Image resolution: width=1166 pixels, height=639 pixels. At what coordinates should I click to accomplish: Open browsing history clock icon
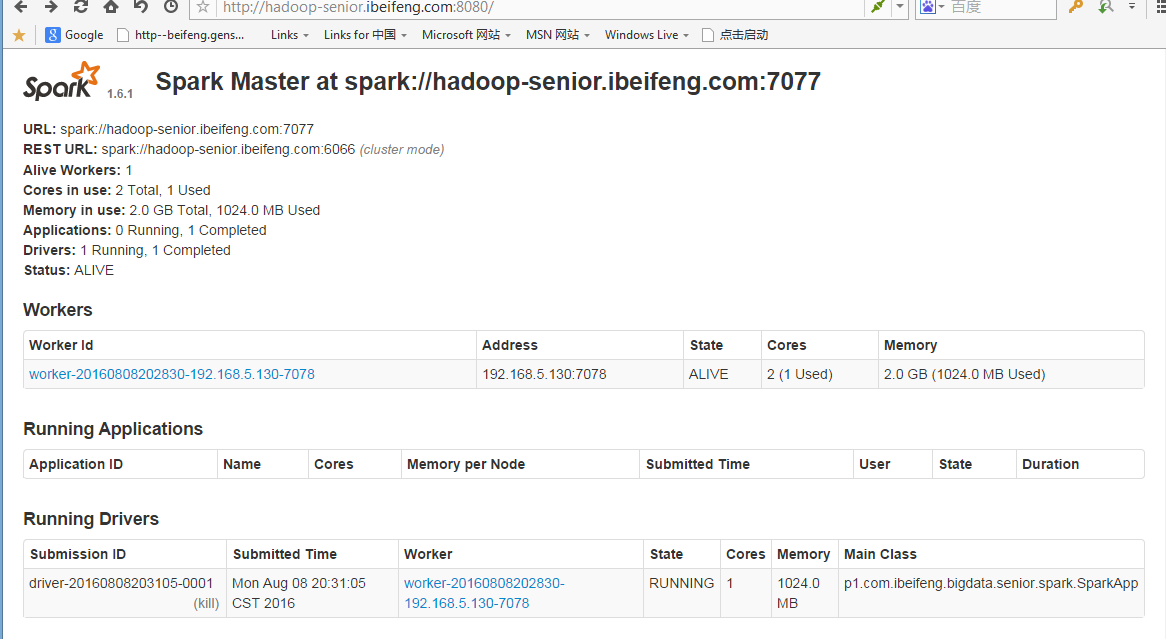(x=171, y=7)
